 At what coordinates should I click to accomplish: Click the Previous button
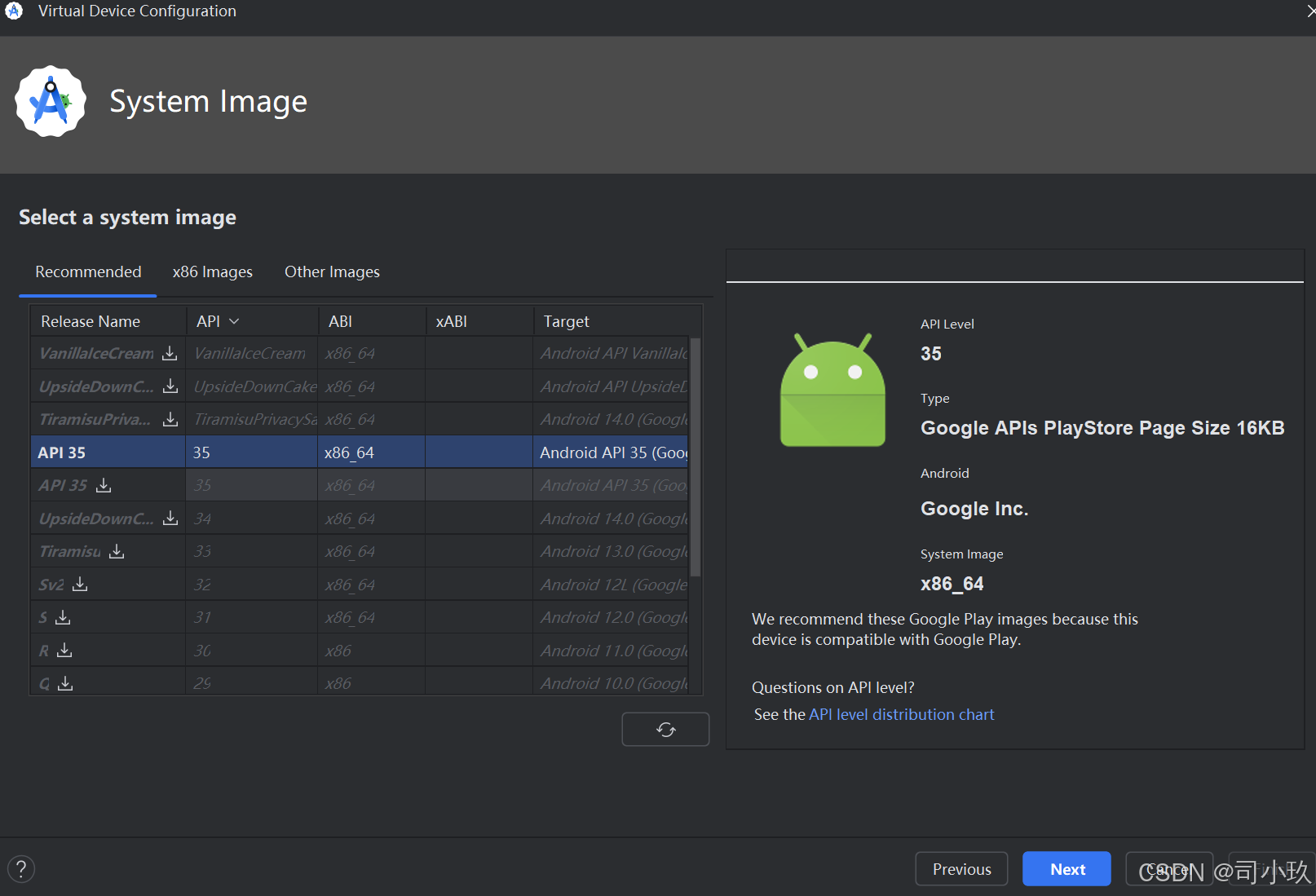961,868
